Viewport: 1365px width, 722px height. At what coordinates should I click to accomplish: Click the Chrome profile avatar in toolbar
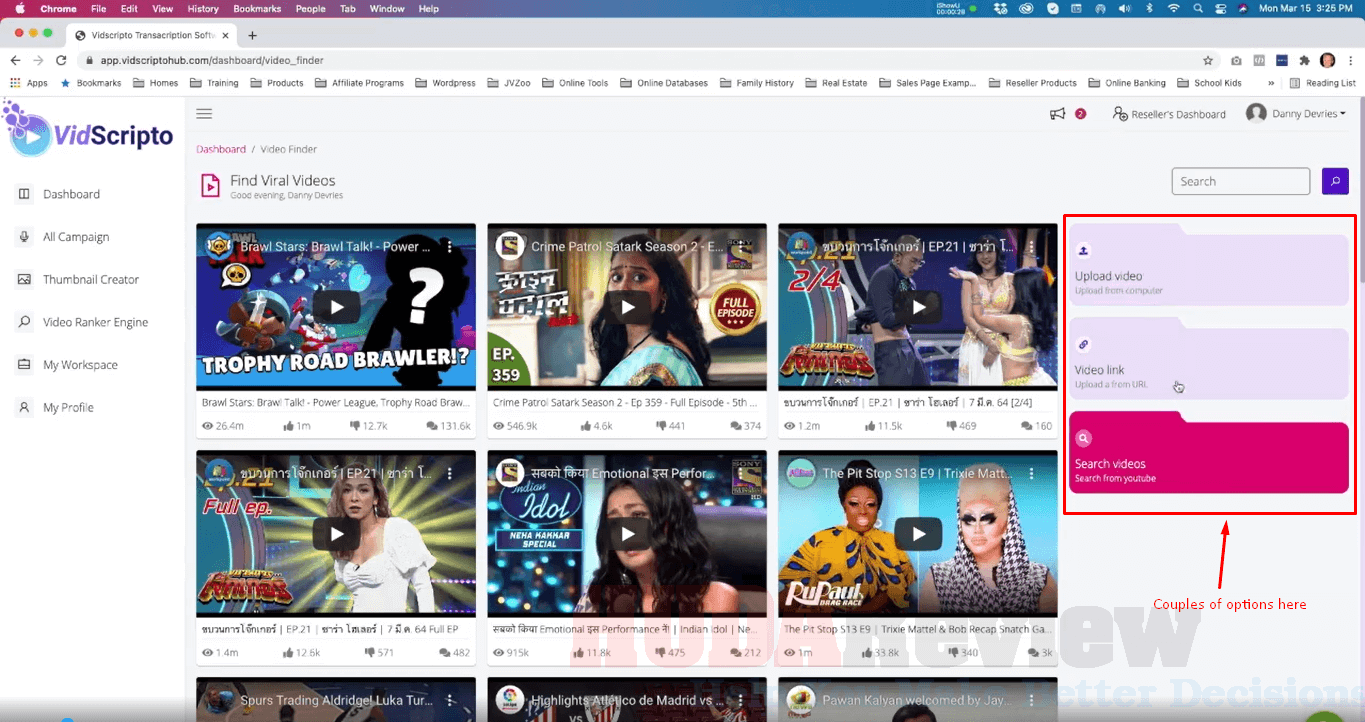pyautogui.click(x=1328, y=60)
